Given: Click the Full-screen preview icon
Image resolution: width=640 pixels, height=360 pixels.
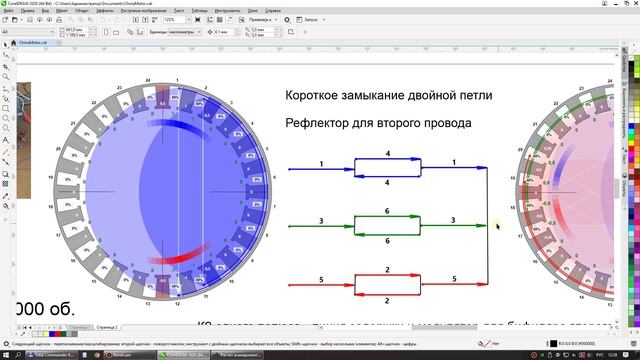Looking at the screenshot, I should coord(198,20).
